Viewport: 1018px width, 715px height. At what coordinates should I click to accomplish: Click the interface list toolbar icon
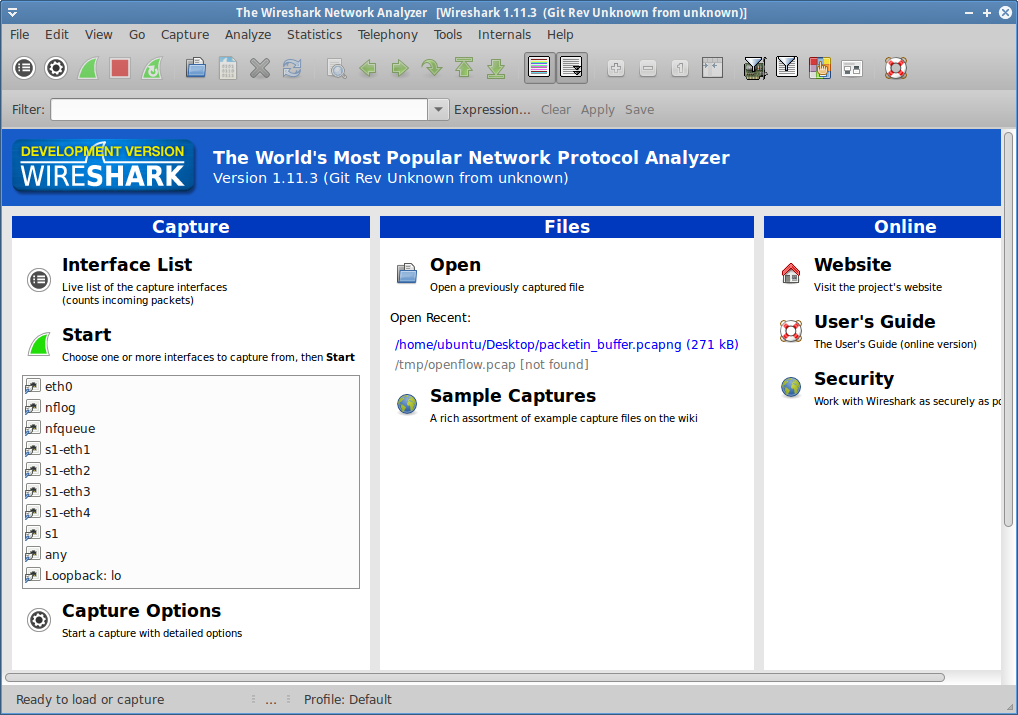[x=24, y=68]
